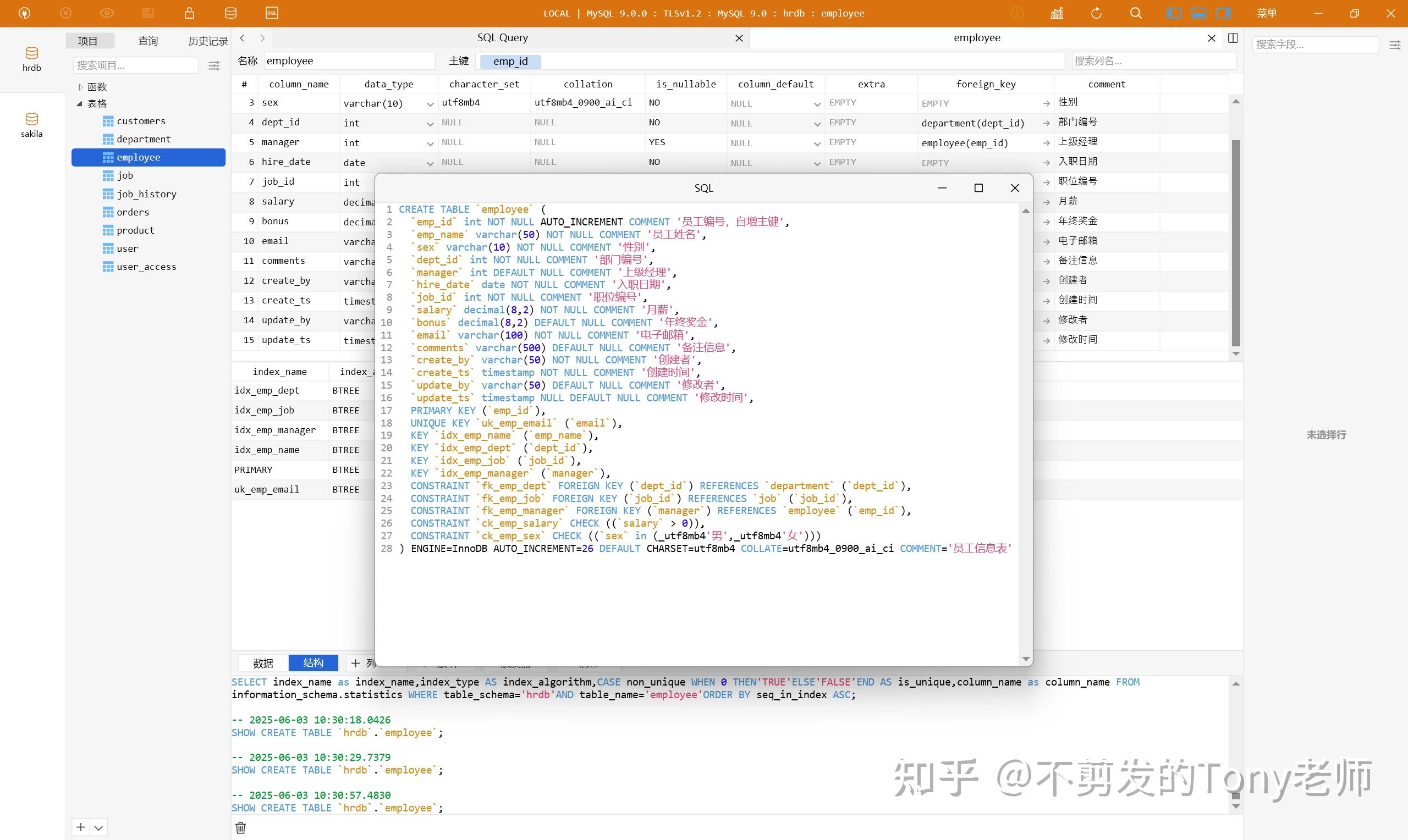
Task: Open the performance monitor chart icon
Action: point(1055,13)
